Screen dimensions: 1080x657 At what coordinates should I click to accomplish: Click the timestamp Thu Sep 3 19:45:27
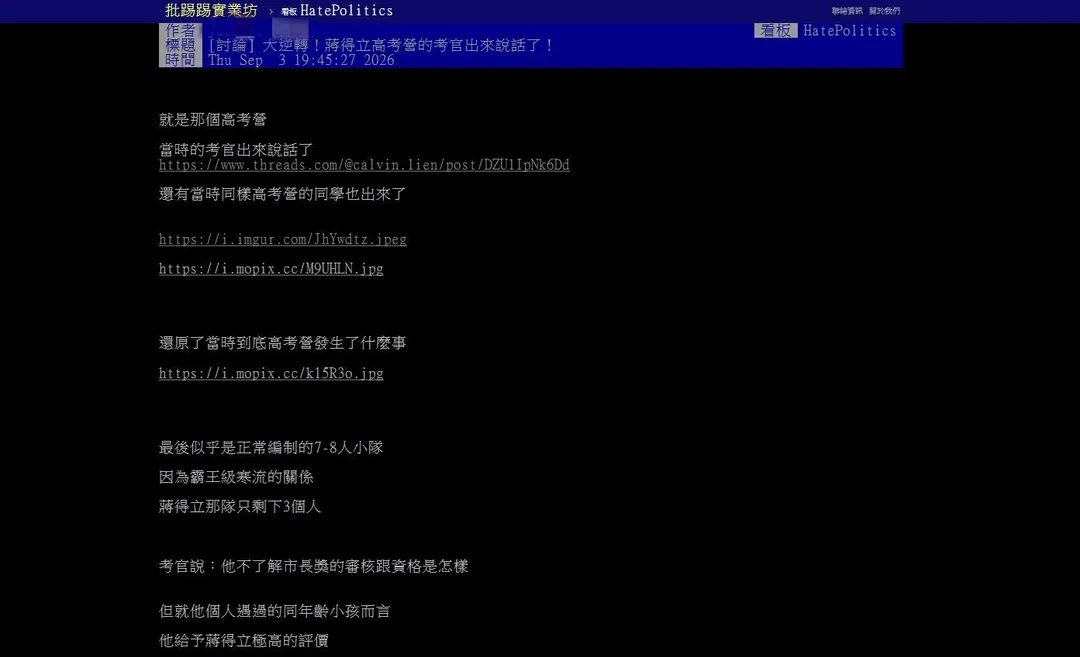[301, 60]
